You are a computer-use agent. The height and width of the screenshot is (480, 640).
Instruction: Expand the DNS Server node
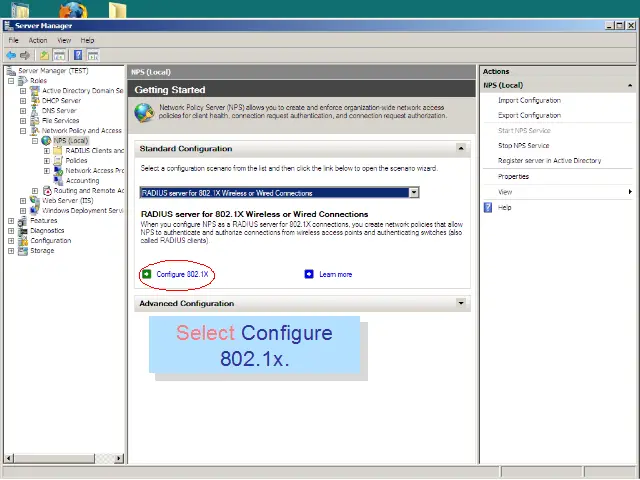(x=23, y=111)
